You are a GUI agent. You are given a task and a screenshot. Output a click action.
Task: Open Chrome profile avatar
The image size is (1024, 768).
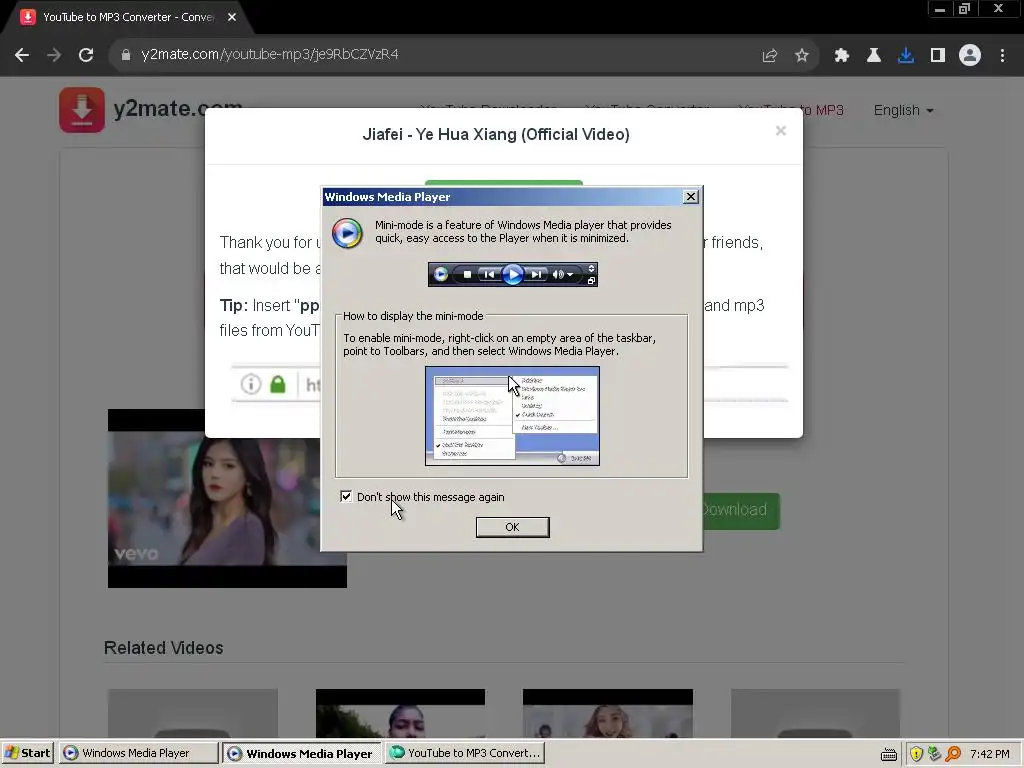pyautogui.click(x=970, y=56)
